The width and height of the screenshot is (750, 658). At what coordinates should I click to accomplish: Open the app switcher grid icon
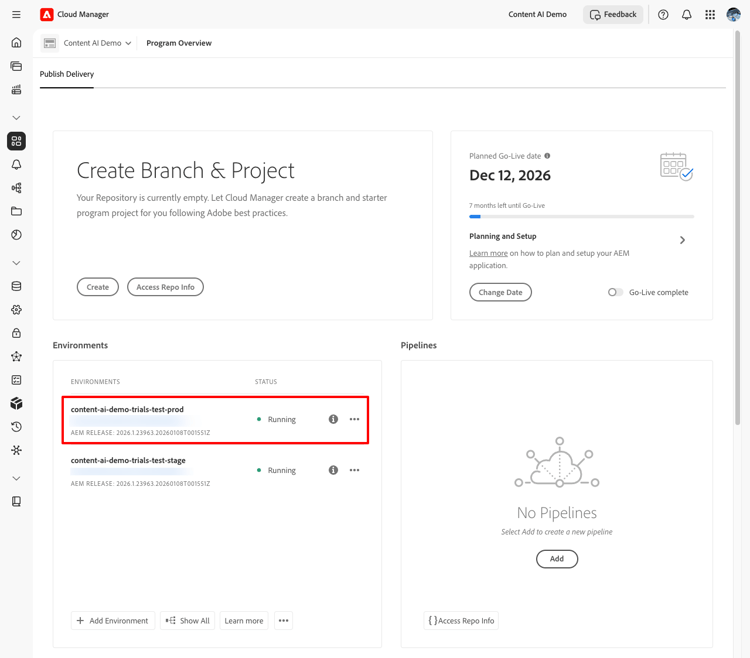click(x=710, y=14)
